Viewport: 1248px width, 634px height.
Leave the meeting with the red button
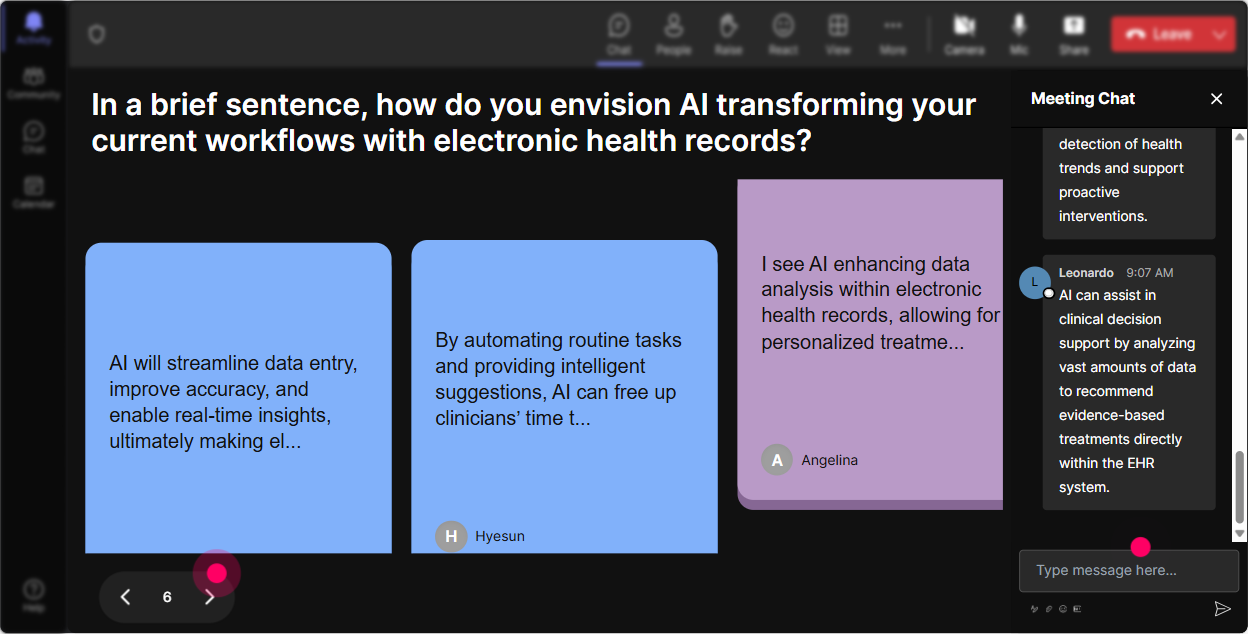(1158, 34)
